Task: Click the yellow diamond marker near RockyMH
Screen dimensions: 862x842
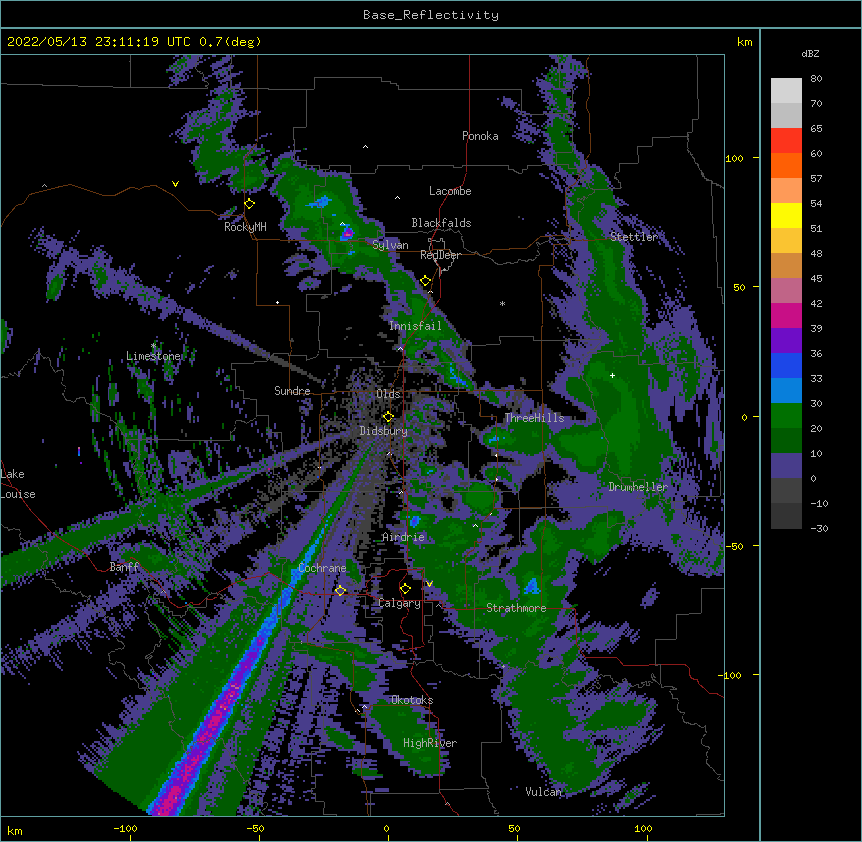Action: 250,204
